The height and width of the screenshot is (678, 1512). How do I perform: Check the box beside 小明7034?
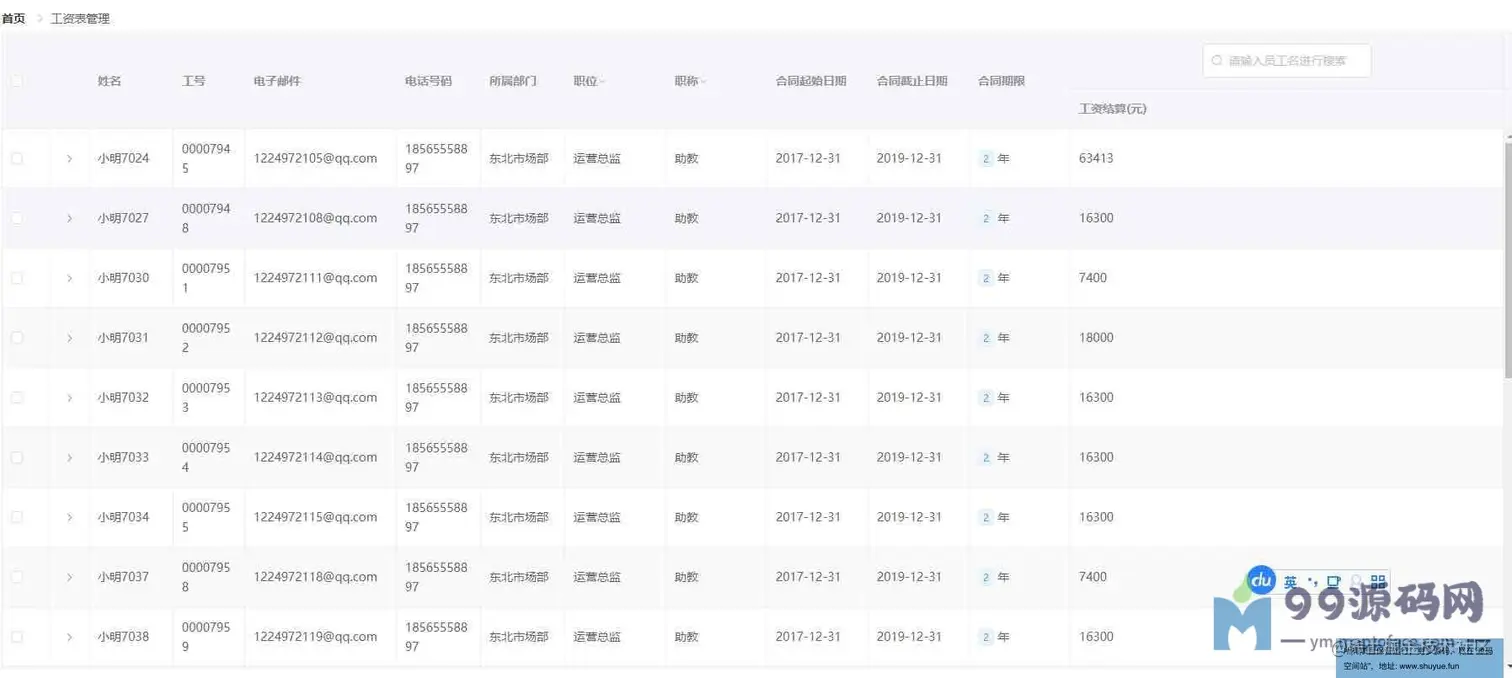[x=17, y=517]
